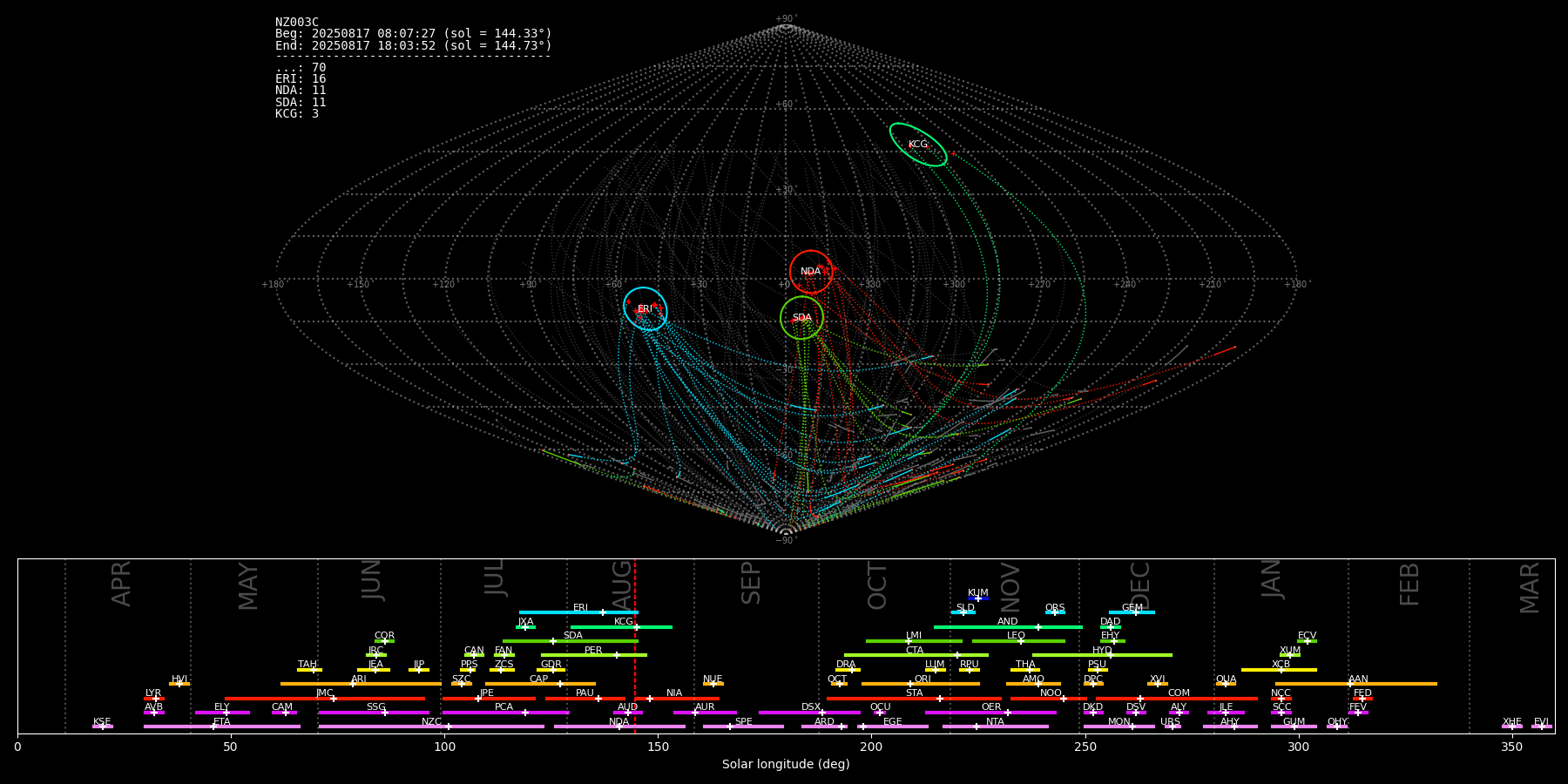Click the NZC shower bar in timeline
Screen dimensions: 1568x784
tap(431, 727)
